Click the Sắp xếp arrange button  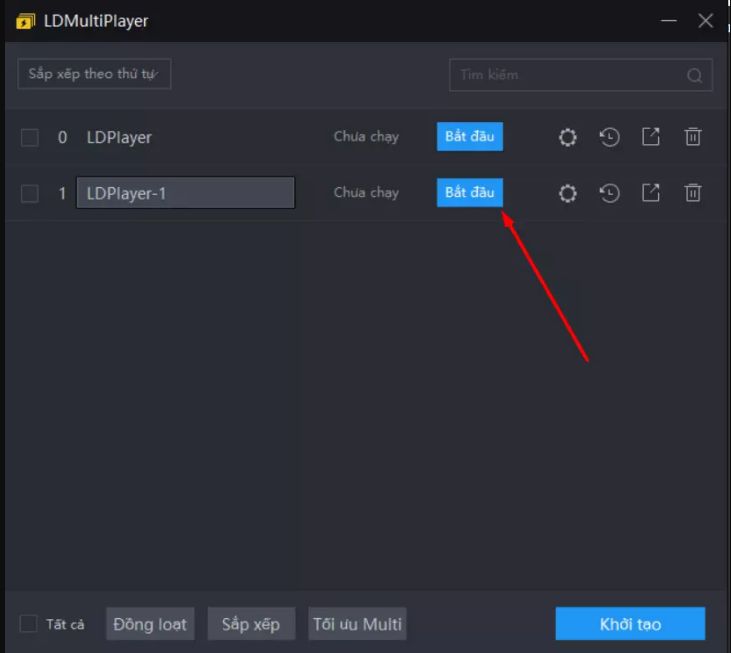tap(251, 624)
